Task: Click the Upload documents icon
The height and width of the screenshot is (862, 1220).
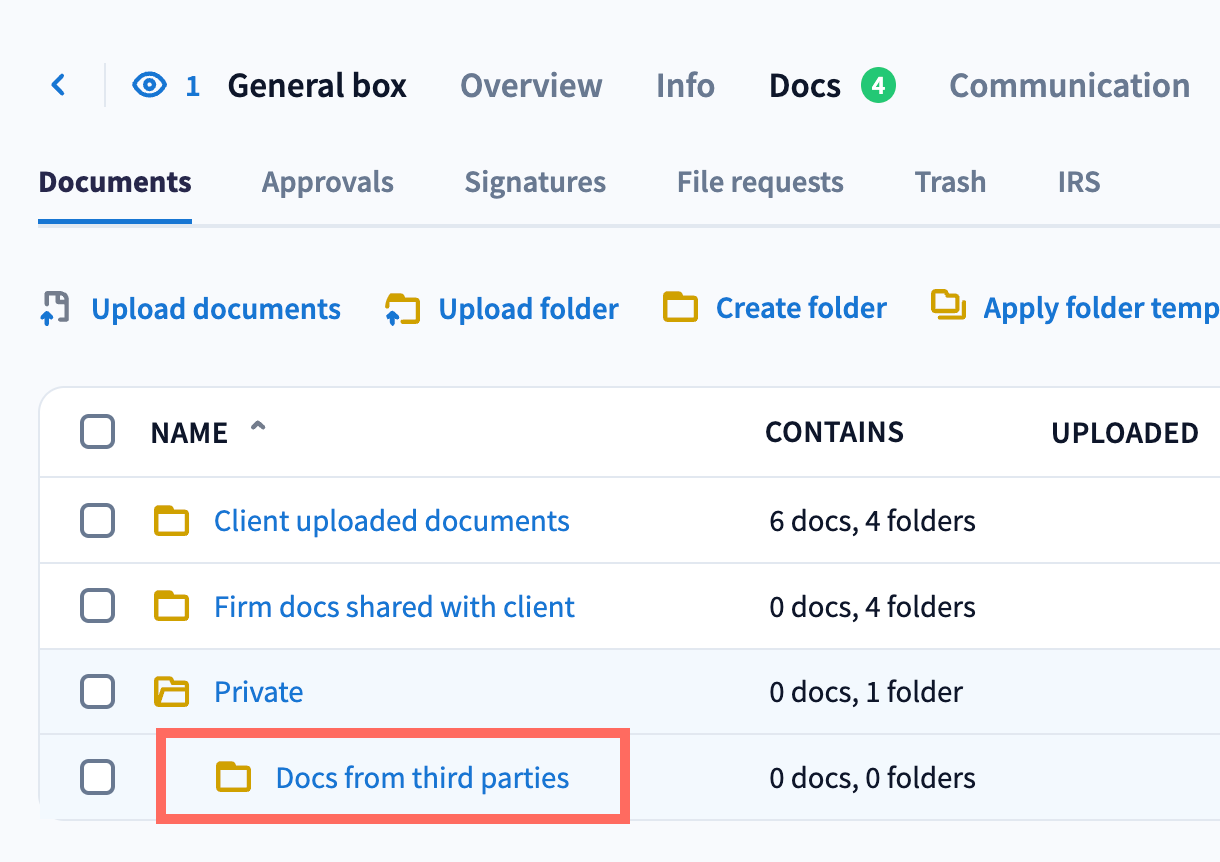Action: coord(55,308)
